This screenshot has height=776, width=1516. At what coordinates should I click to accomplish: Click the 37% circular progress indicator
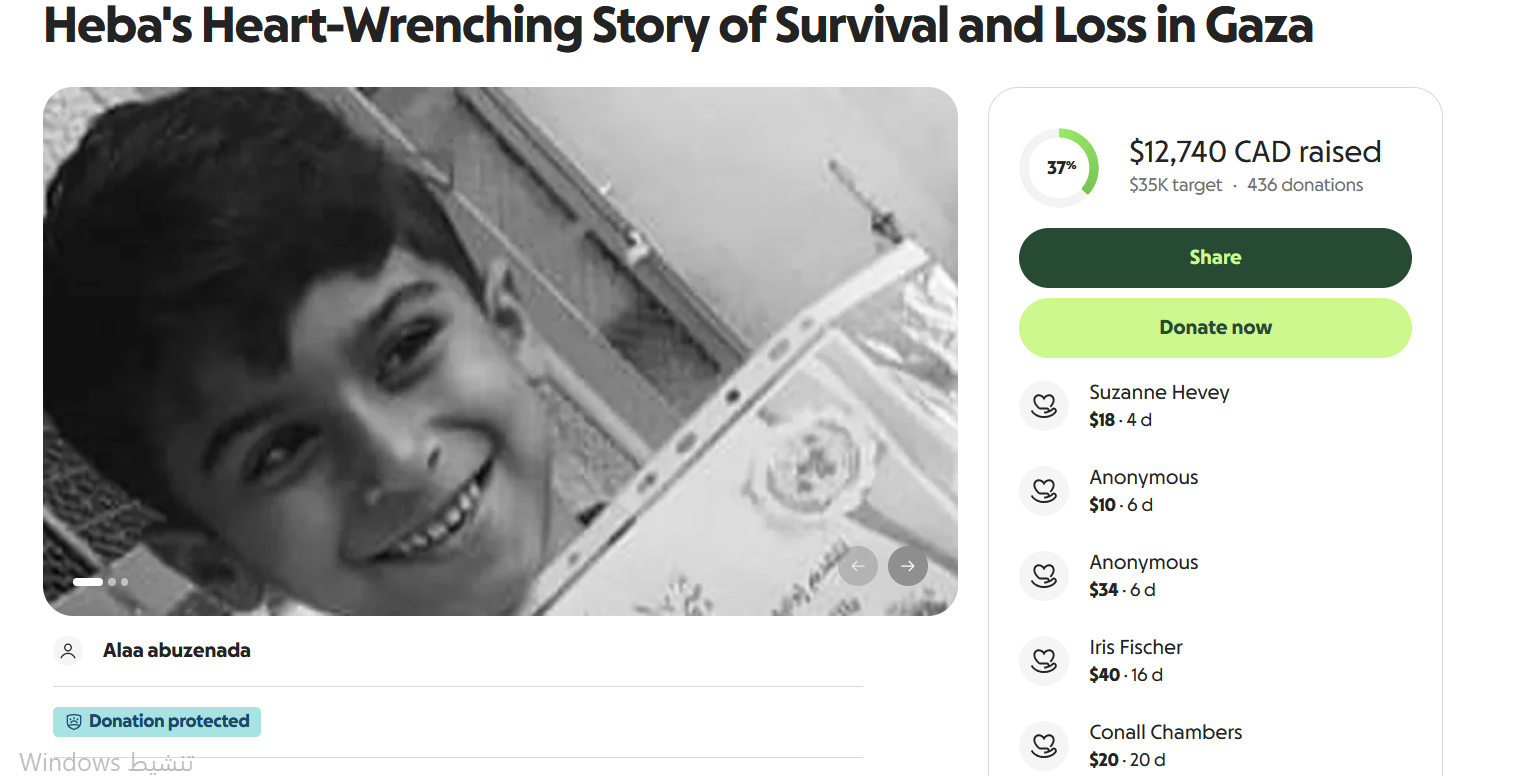pos(1060,168)
